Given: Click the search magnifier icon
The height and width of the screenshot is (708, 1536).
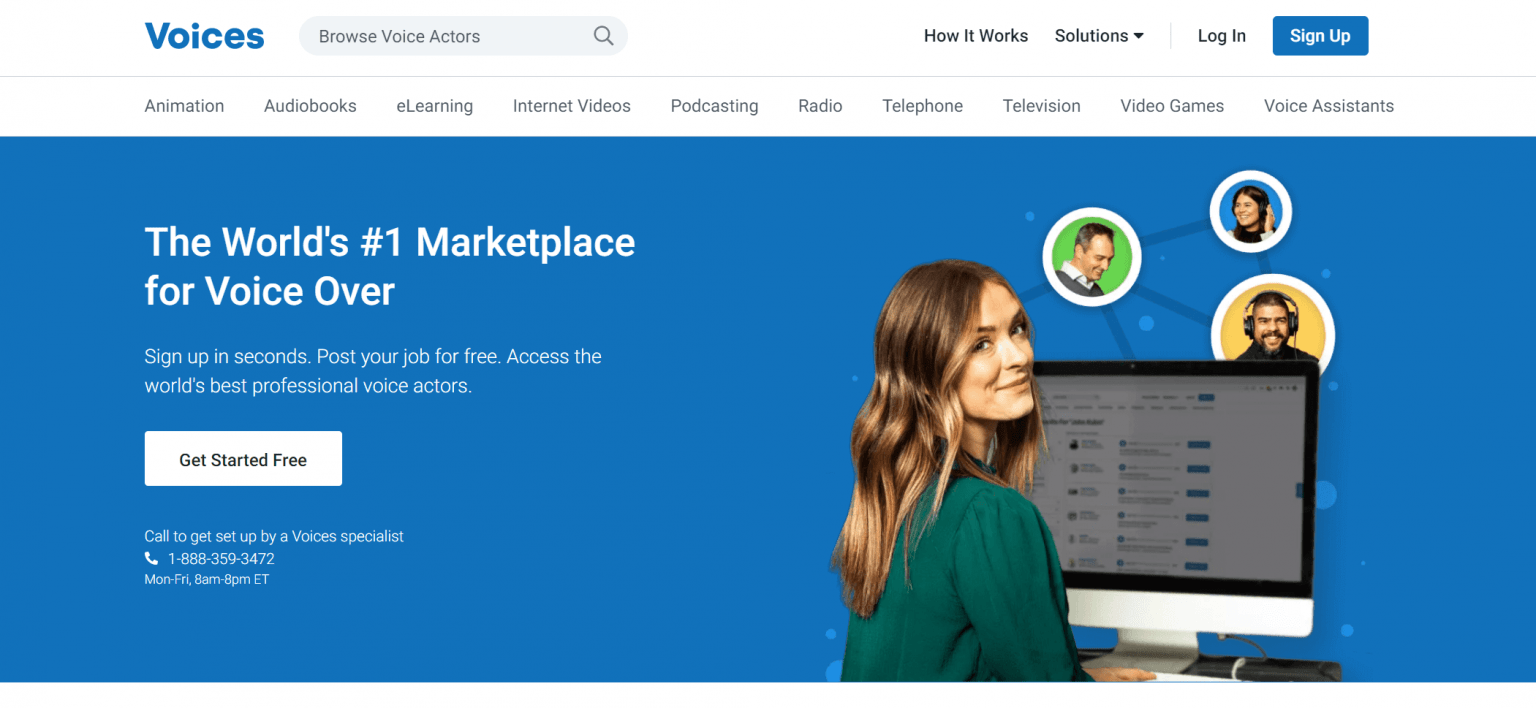Looking at the screenshot, I should [603, 36].
